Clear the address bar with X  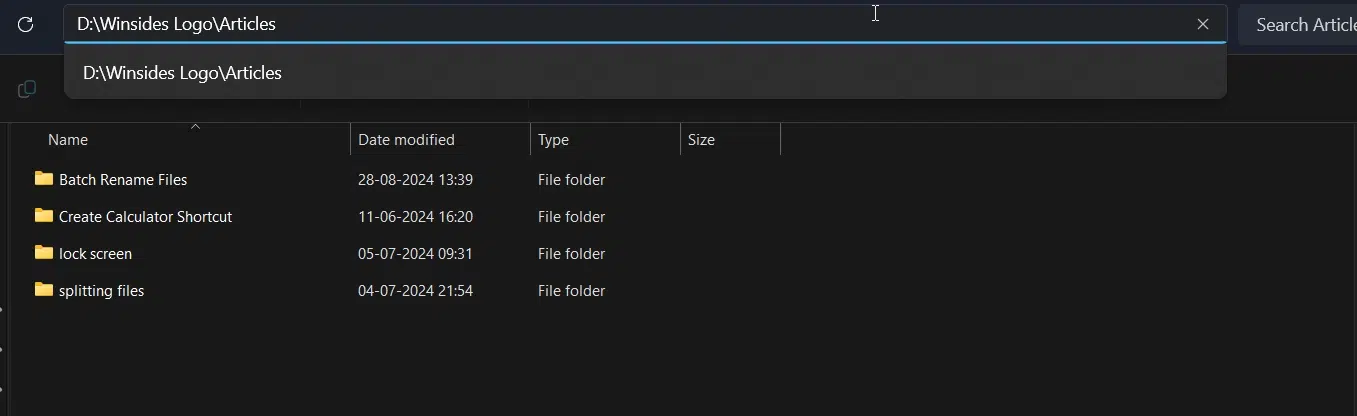coord(1203,24)
